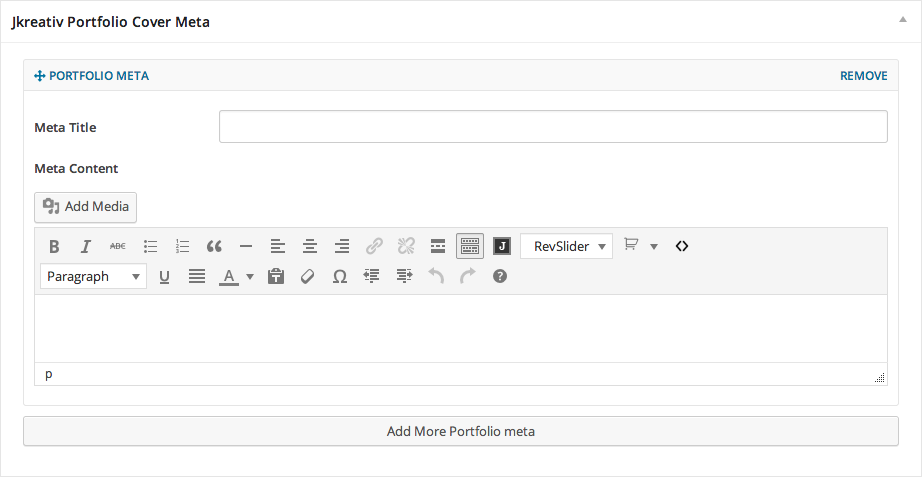This screenshot has width=922, height=477.
Task: Paste as plain text
Action: 276,276
